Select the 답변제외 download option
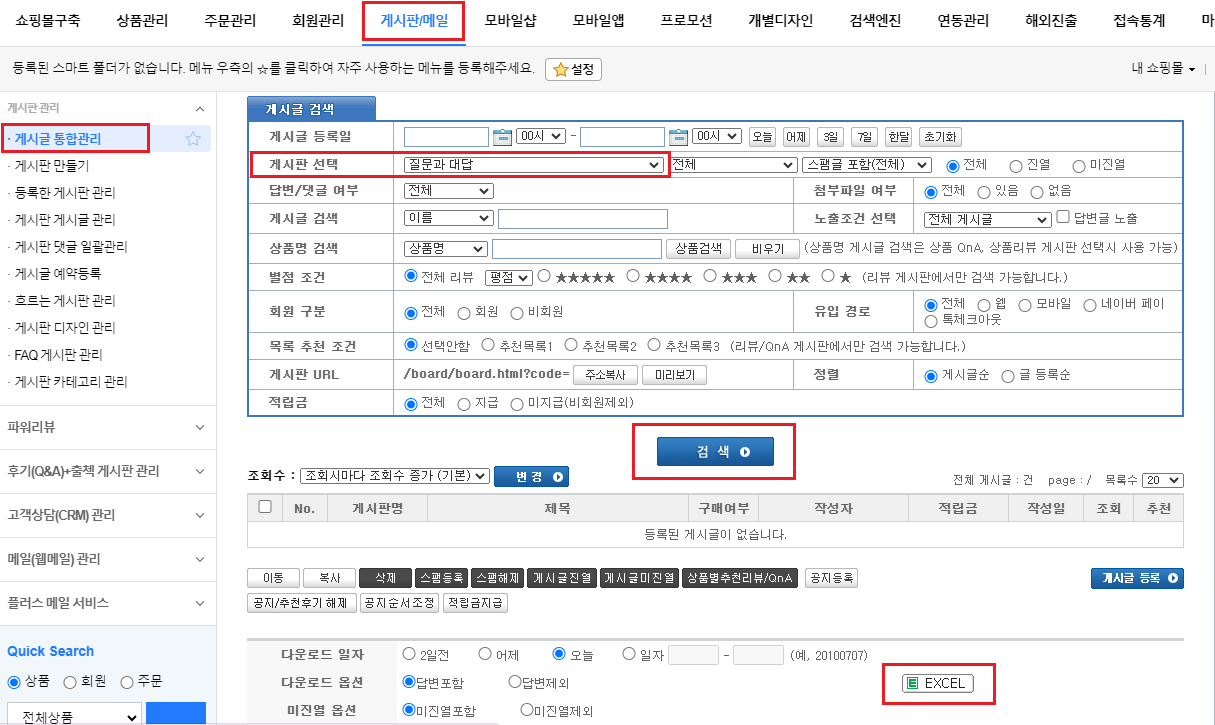 [x=515, y=682]
